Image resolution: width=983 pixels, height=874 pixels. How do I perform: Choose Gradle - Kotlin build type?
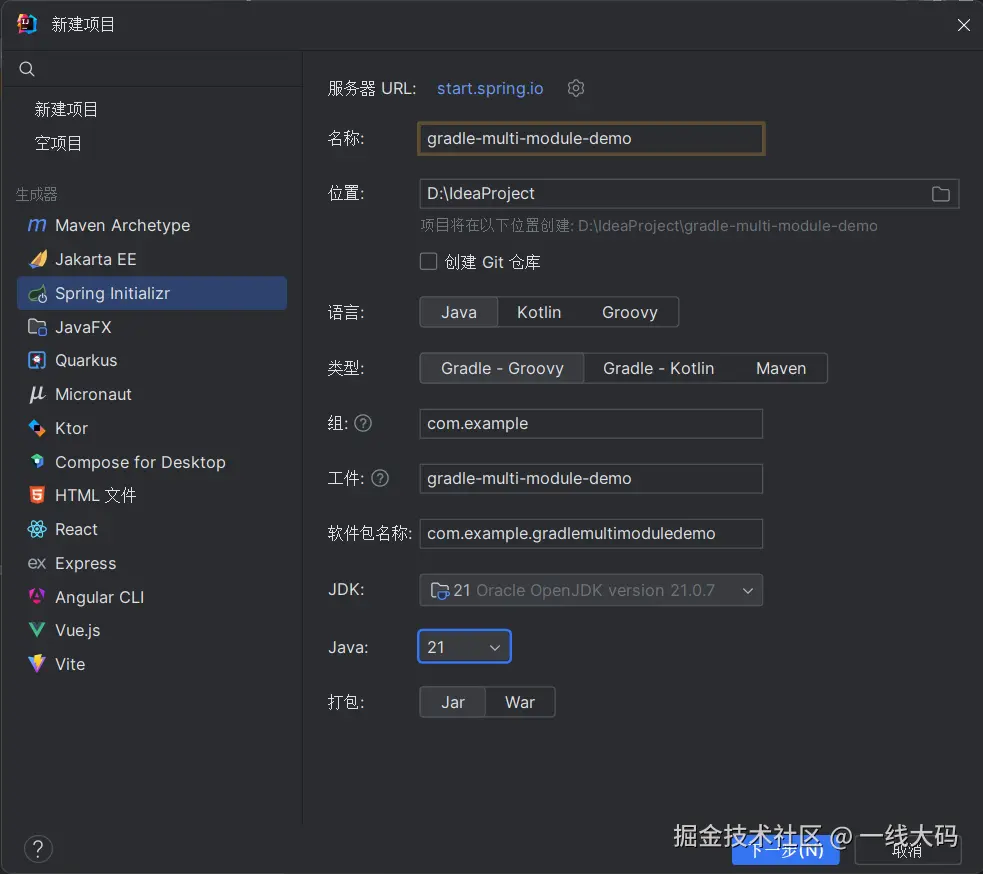click(658, 368)
